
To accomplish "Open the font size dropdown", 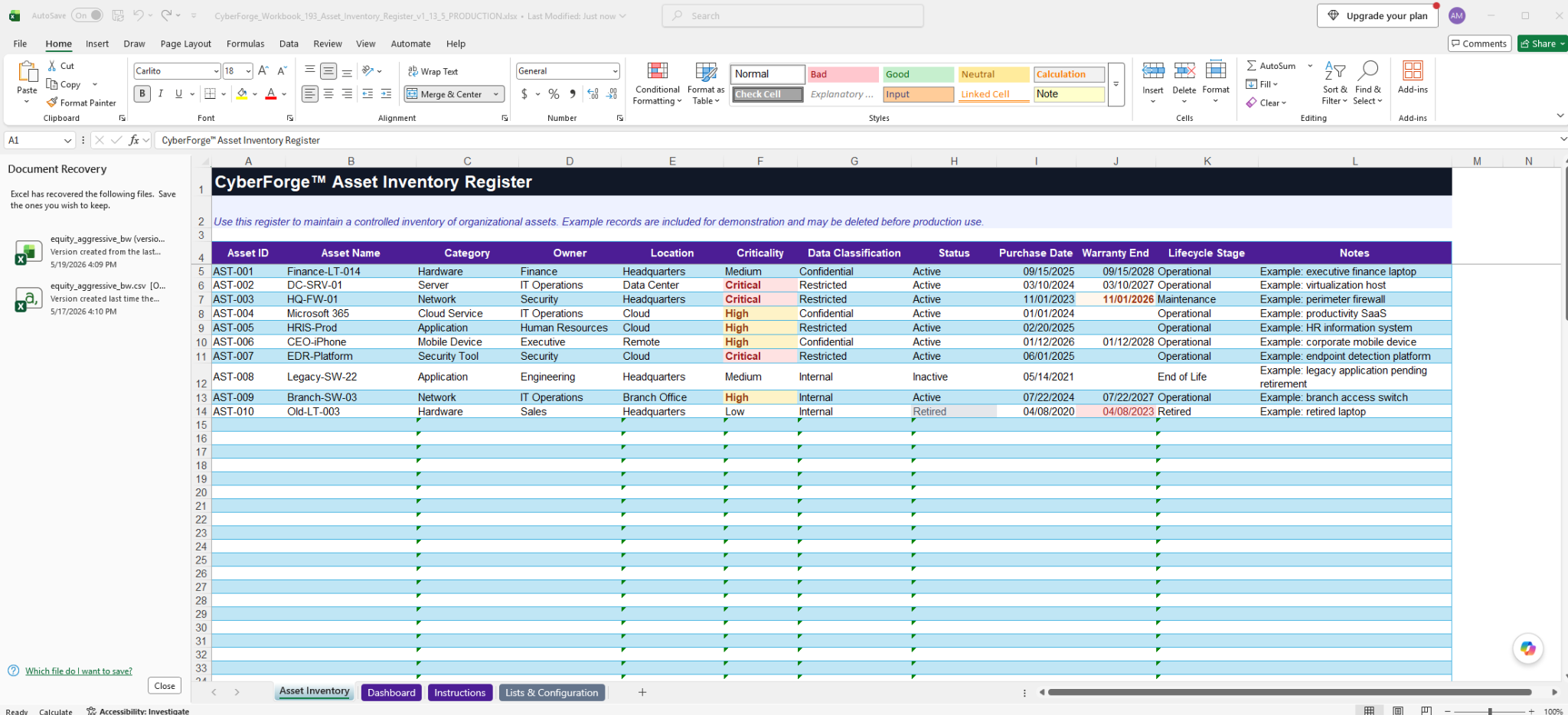I will click(x=248, y=71).
